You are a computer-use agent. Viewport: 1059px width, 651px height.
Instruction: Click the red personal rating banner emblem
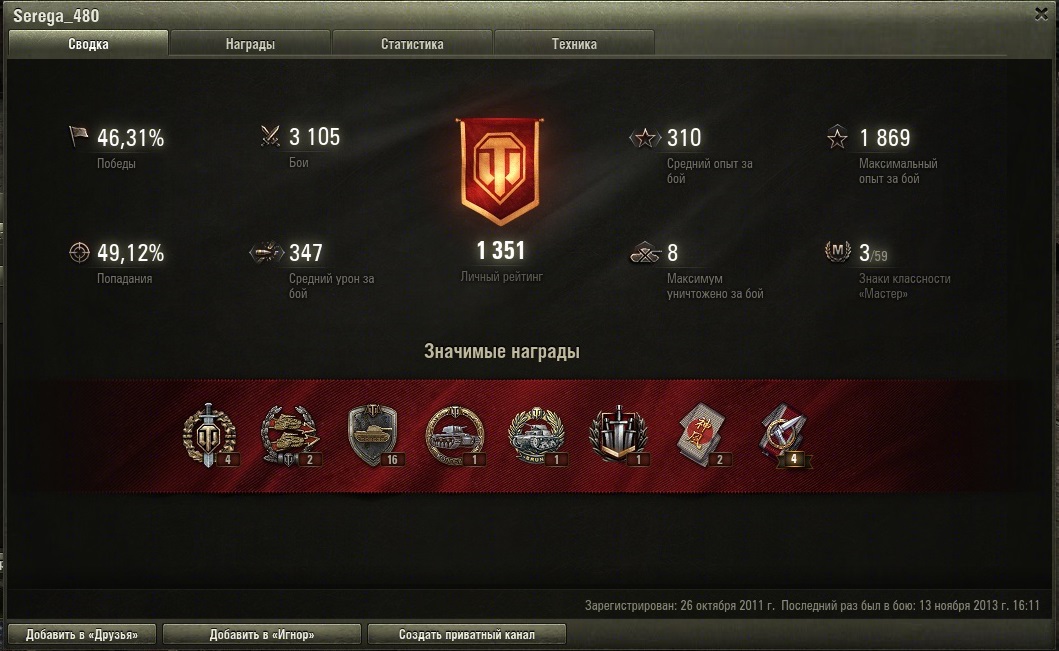tap(500, 171)
